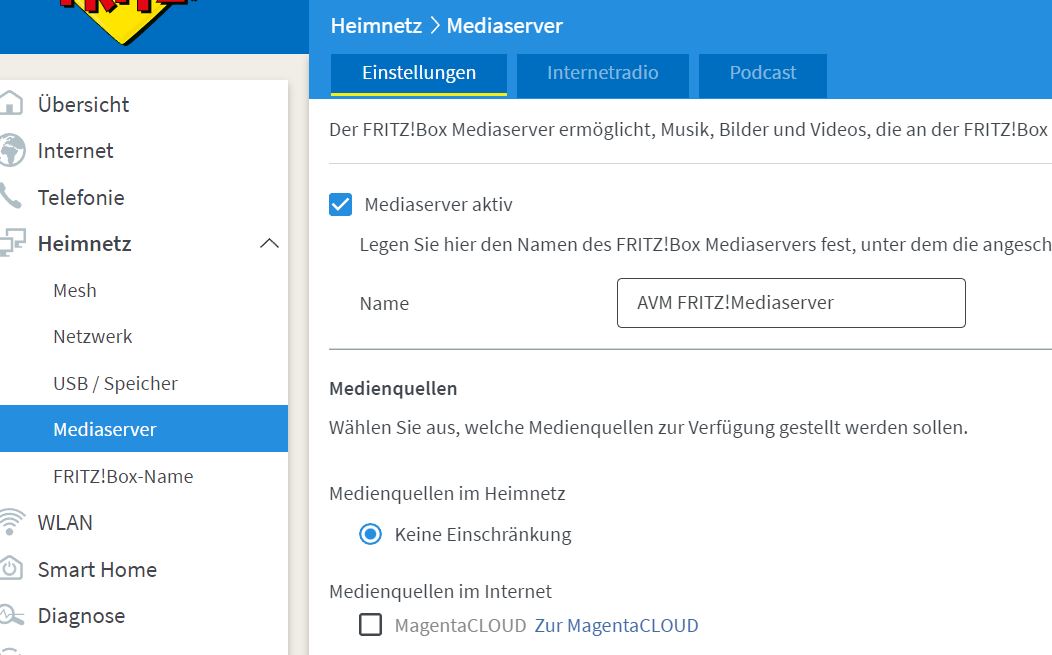Screen dimensions: 1052x655
Task: Enable the MagentaCLOUD media source checkbox
Action: 370,624
